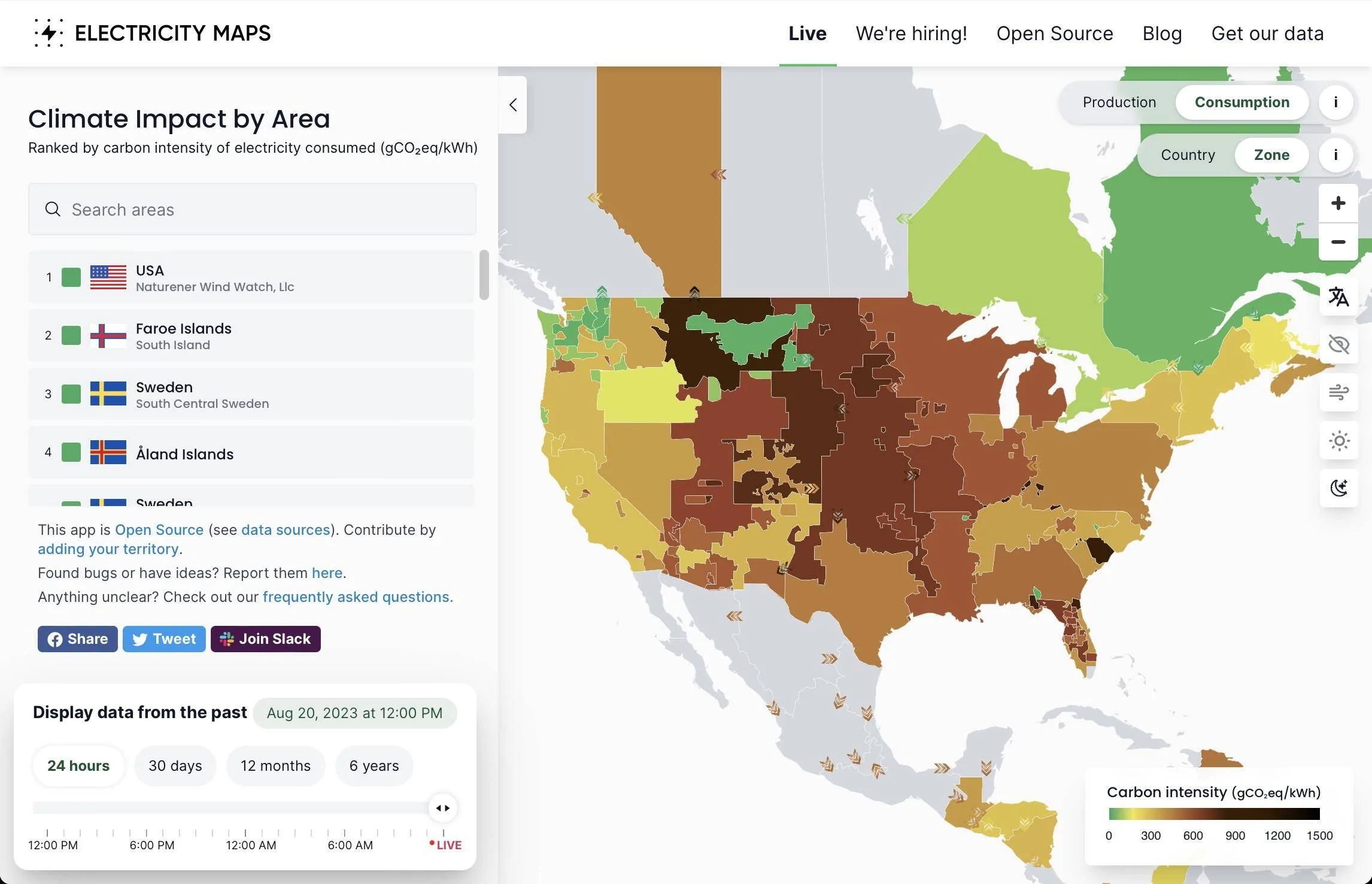Toggle the wind layer icon
The width and height of the screenshot is (1372, 884).
click(x=1338, y=392)
